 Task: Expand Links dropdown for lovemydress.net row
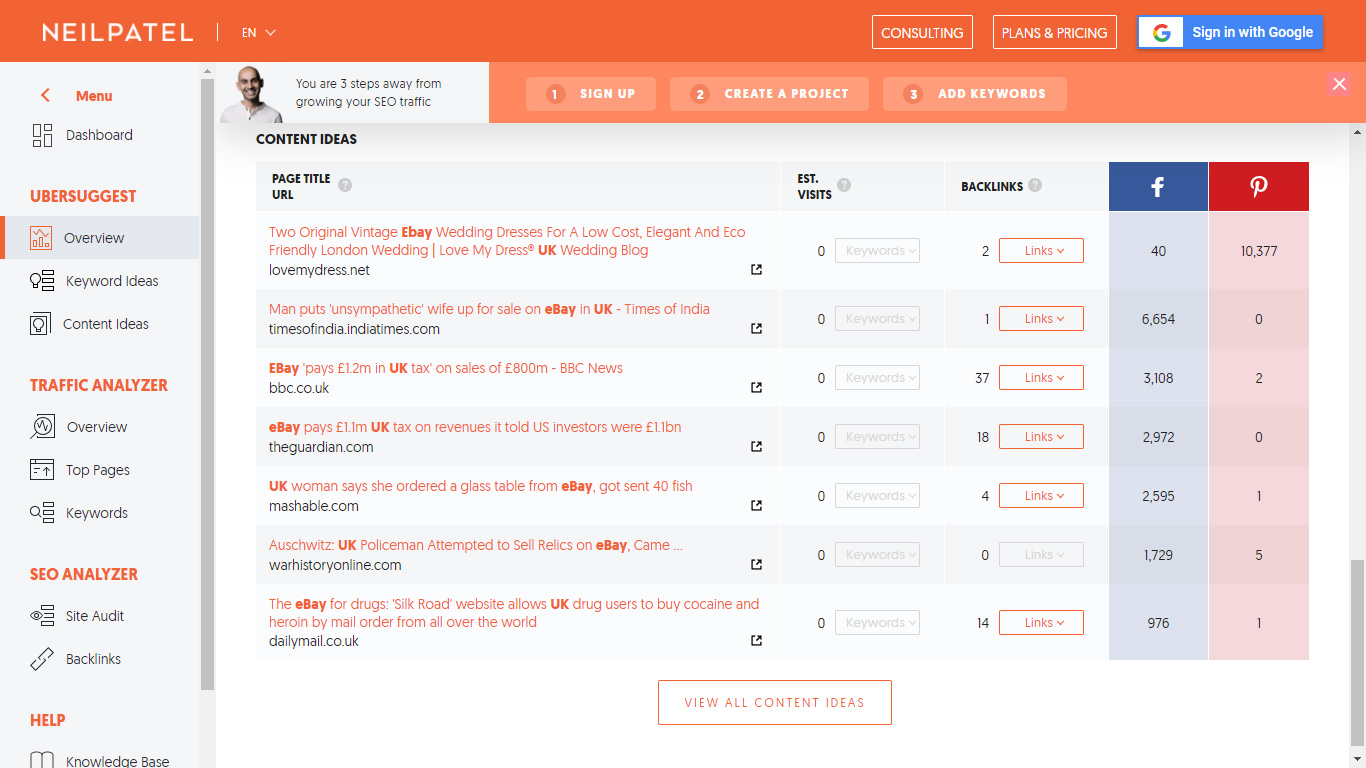(1041, 251)
